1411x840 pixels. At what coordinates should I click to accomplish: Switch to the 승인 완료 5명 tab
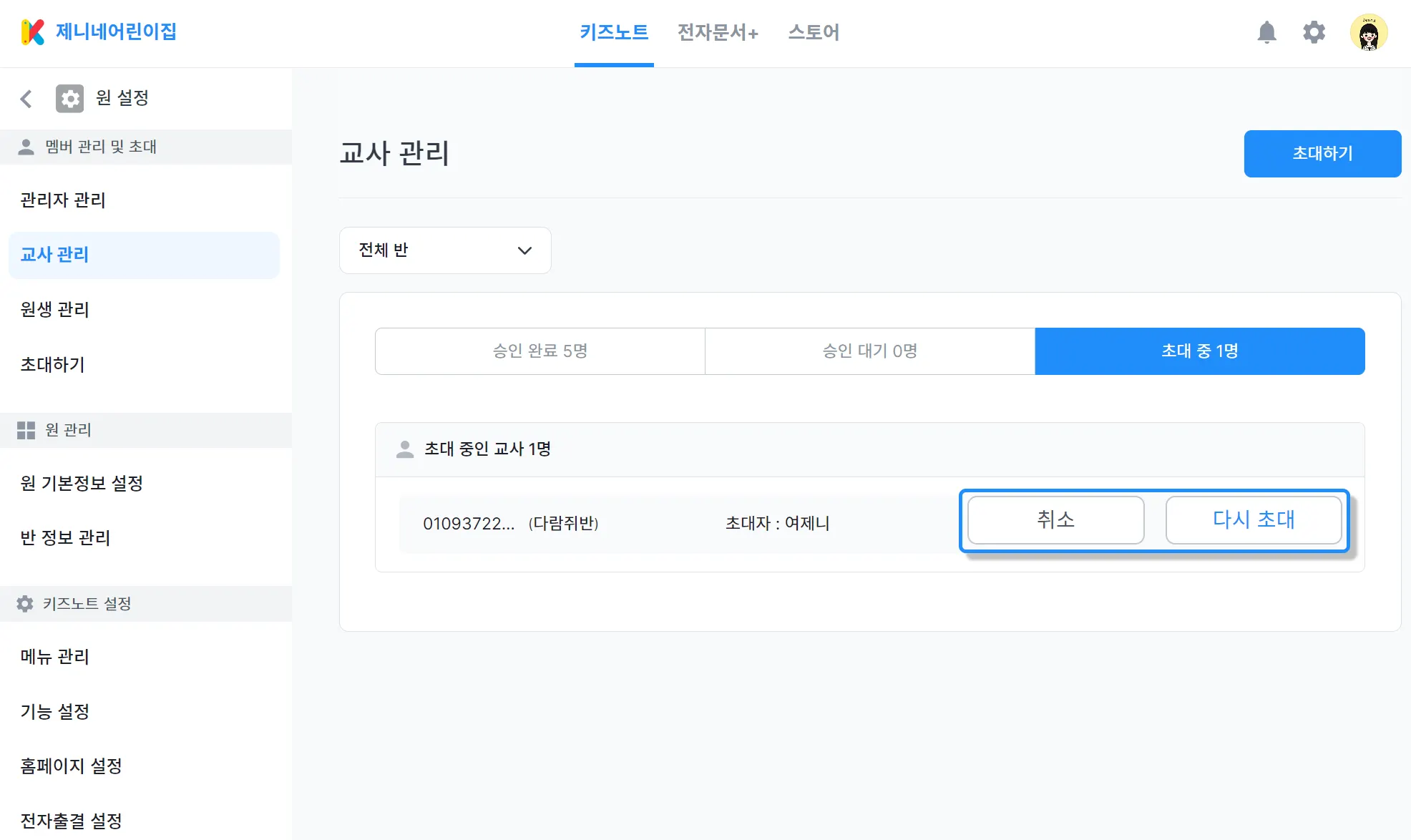coord(539,351)
